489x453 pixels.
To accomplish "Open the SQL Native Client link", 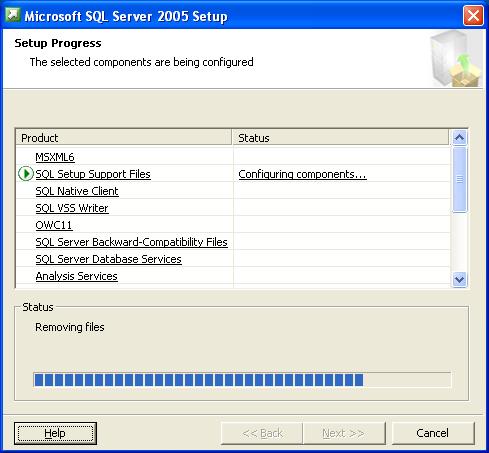I will pos(77,191).
